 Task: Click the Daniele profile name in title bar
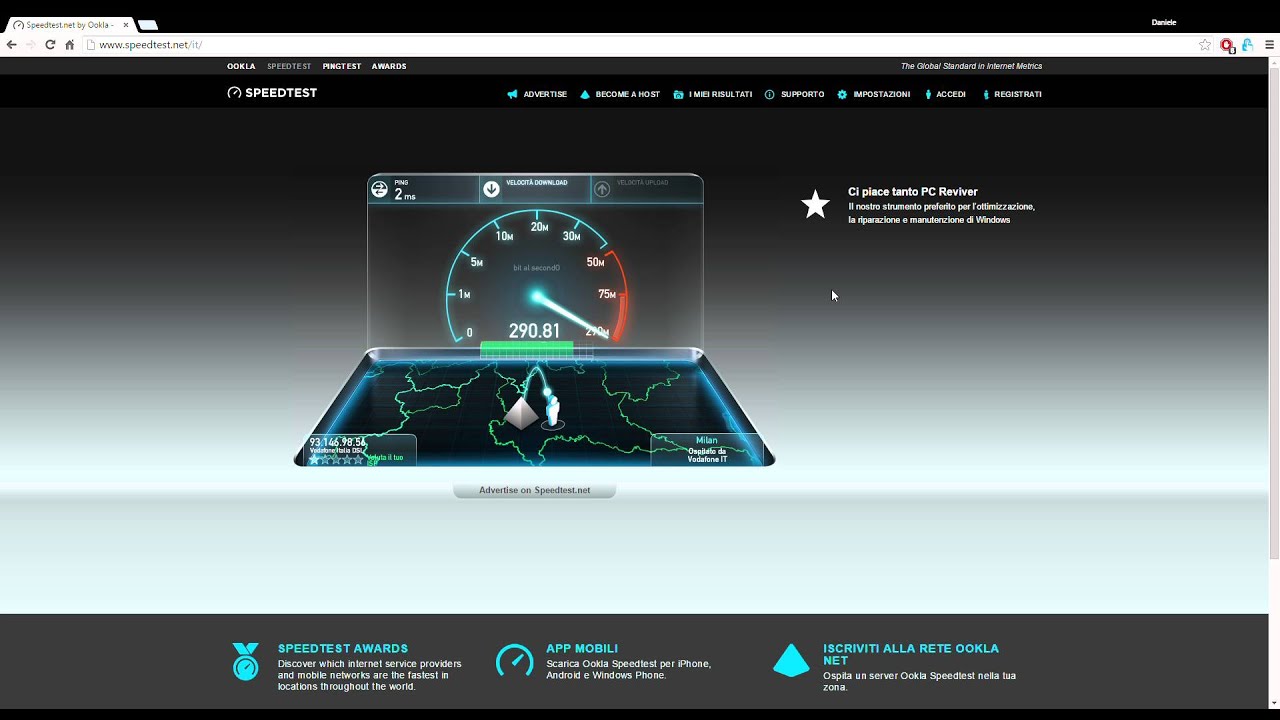(1164, 22)
